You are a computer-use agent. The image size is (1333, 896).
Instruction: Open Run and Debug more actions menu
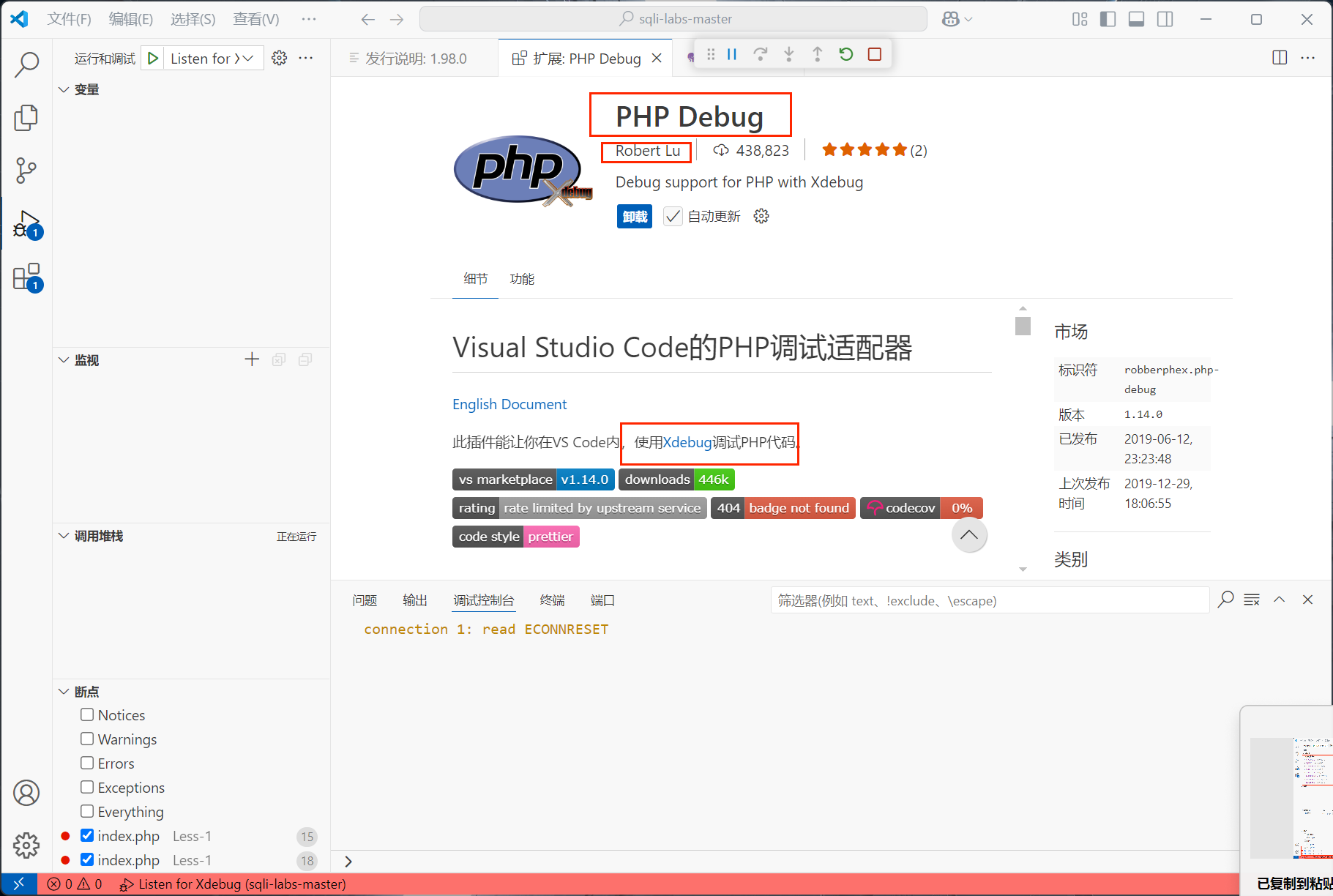306,59
